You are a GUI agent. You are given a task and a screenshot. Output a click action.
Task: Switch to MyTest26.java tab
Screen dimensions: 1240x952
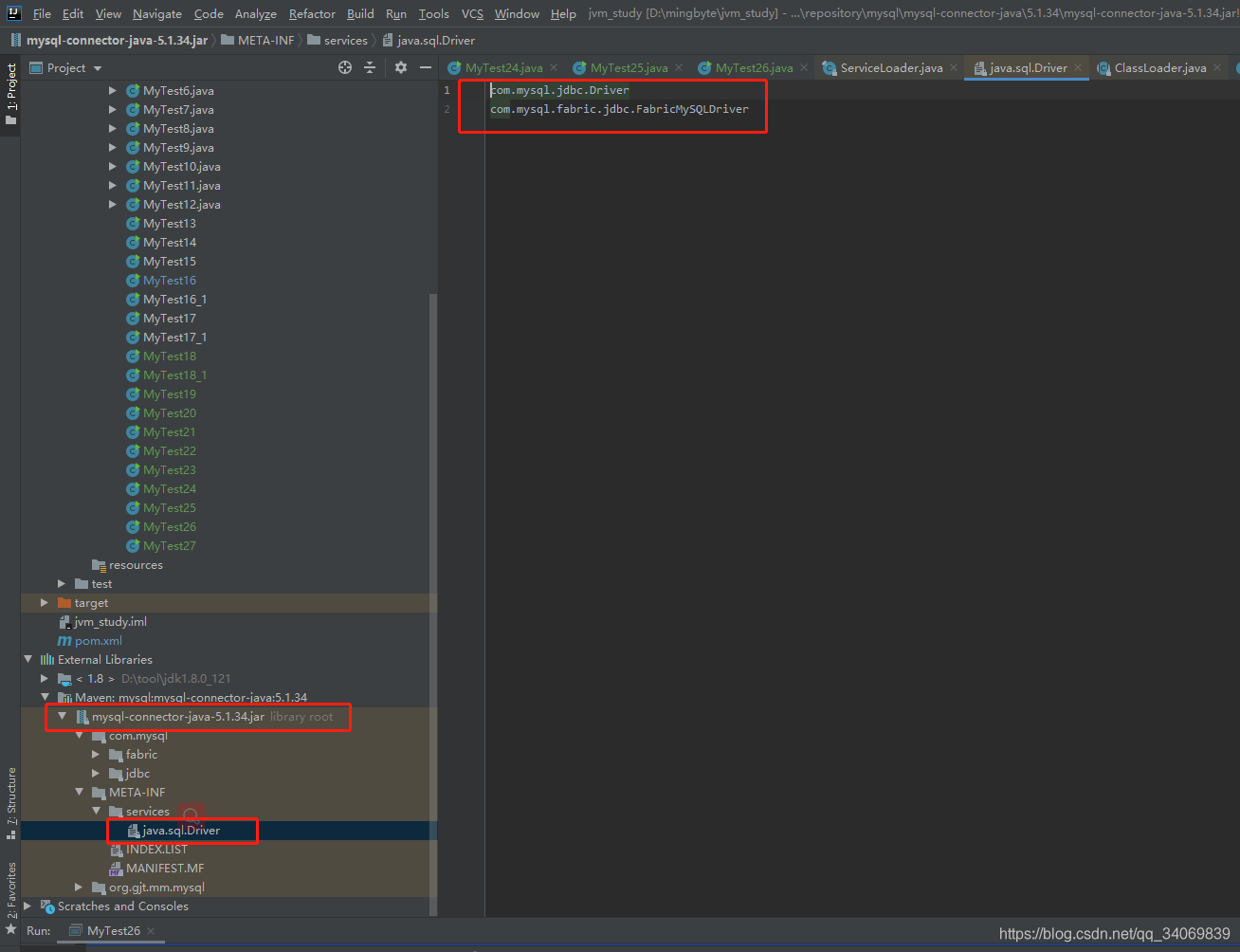754,67
